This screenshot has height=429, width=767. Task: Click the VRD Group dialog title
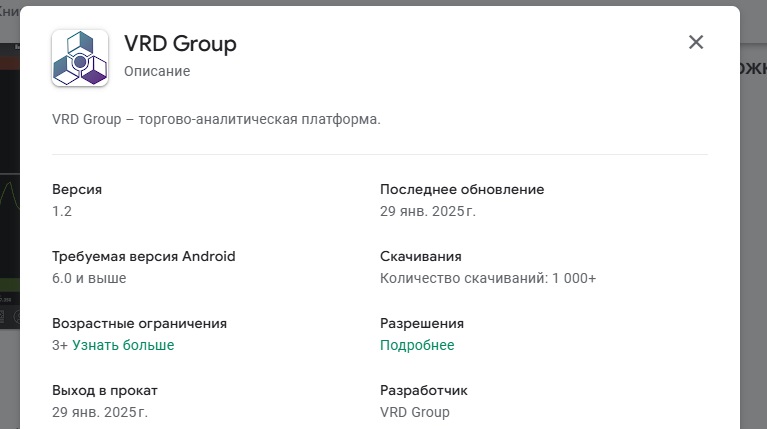[x=180, y=44]
